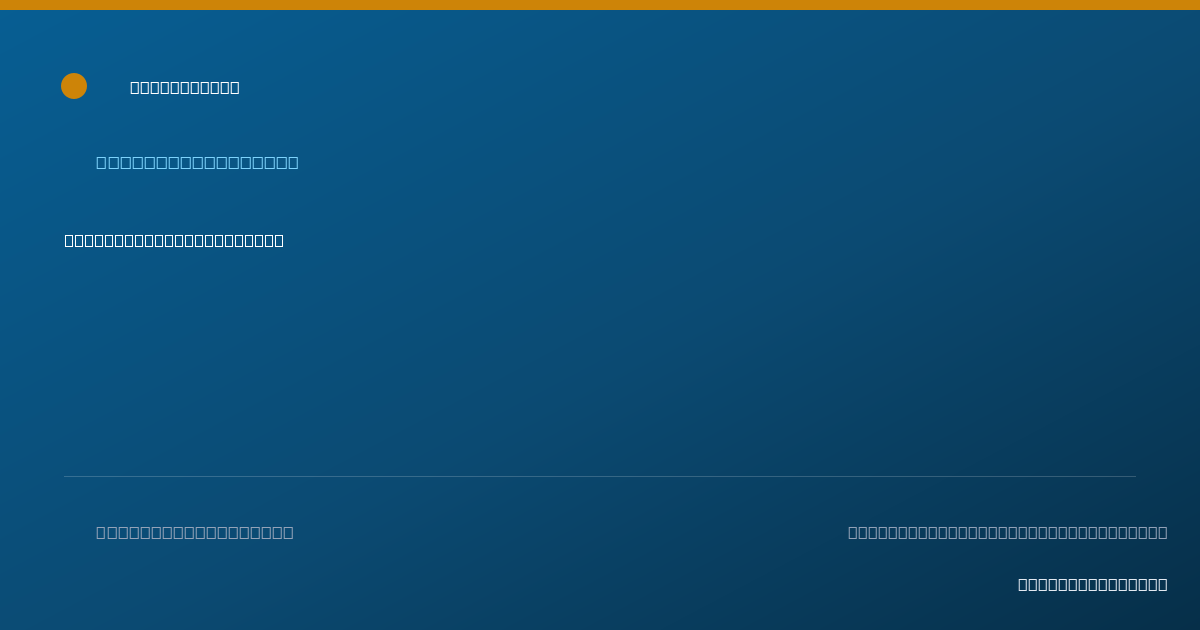Click the orange circle logo
The image size is (1200, 630).
[x=74, y=86]
